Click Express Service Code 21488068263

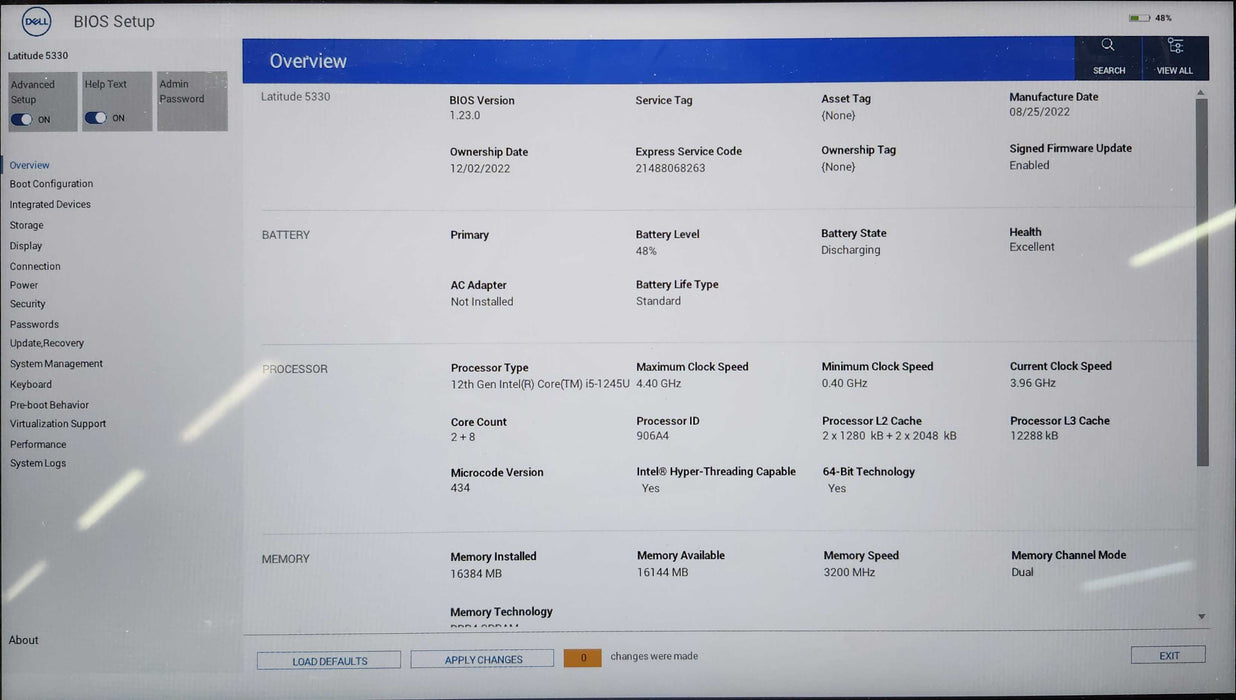671,168
